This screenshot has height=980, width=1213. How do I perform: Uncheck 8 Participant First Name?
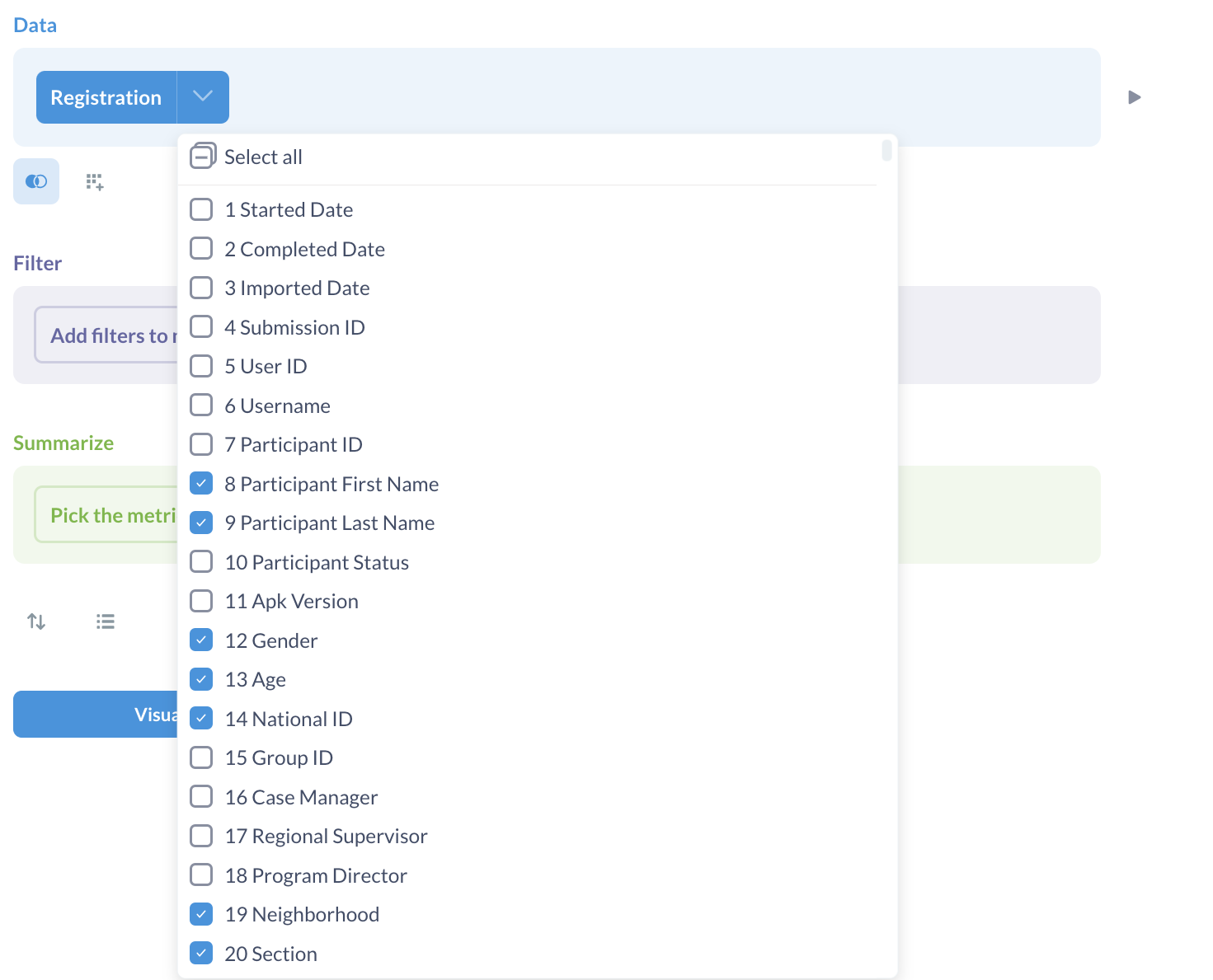[x=201, y=483]
